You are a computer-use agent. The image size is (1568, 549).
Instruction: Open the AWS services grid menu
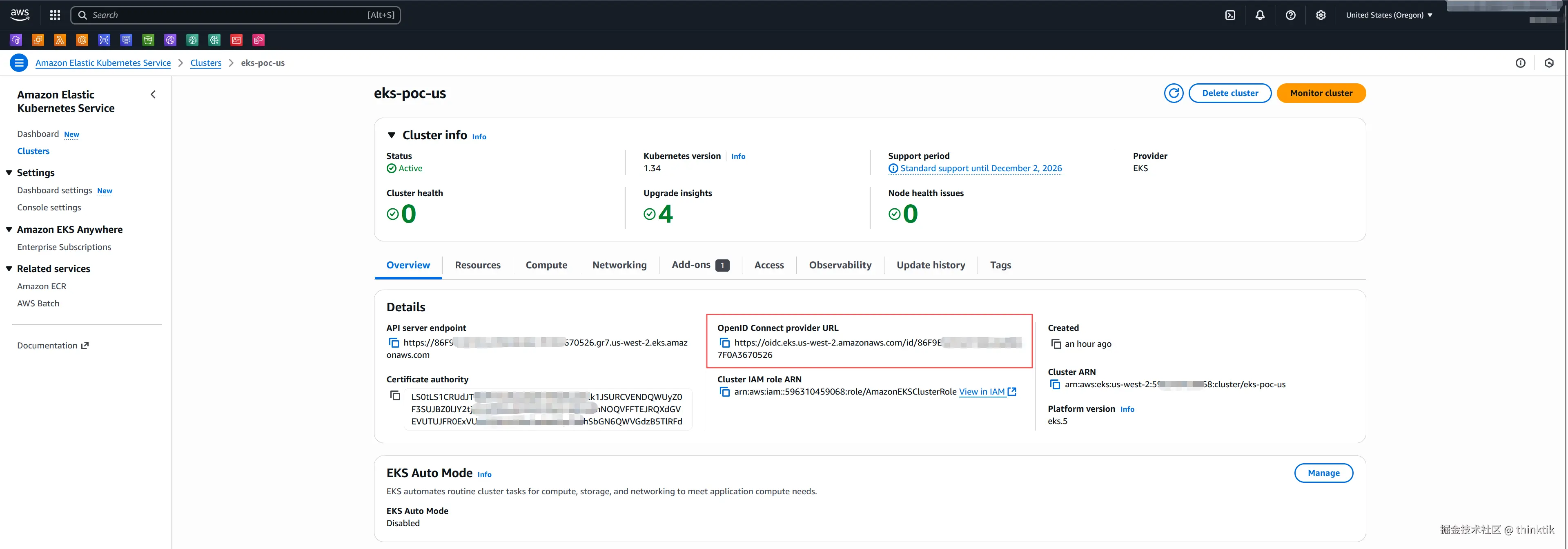click(x=55, y=15)
